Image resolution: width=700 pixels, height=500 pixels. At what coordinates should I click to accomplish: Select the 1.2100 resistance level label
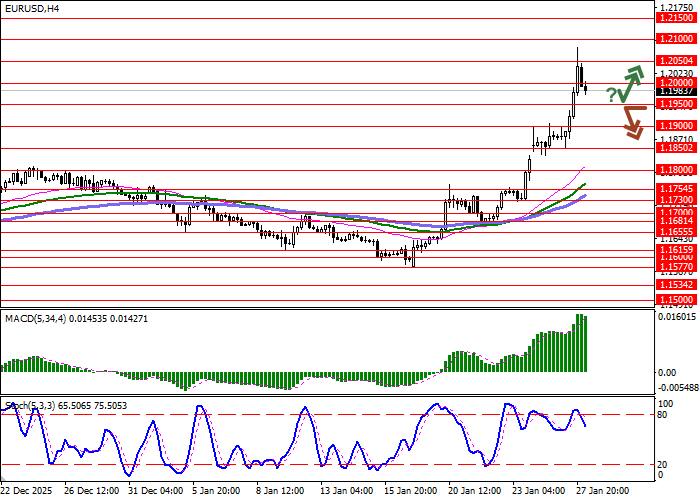pos(677,39)
